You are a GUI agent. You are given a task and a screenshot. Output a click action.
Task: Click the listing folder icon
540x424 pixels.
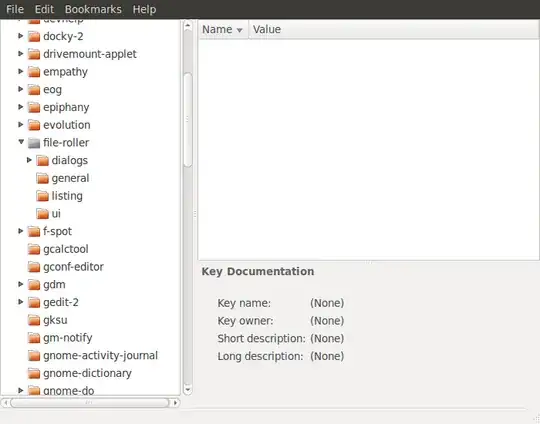click(x=42, y=196)
